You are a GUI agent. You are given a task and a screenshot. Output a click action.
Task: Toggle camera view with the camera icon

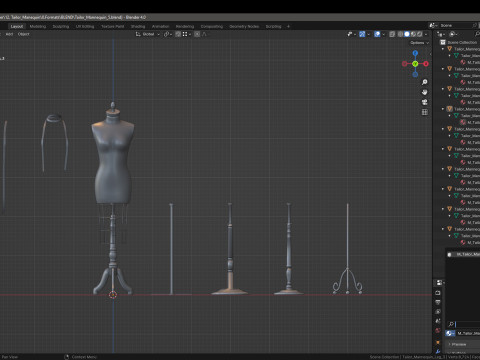click(x=425, y=102)
